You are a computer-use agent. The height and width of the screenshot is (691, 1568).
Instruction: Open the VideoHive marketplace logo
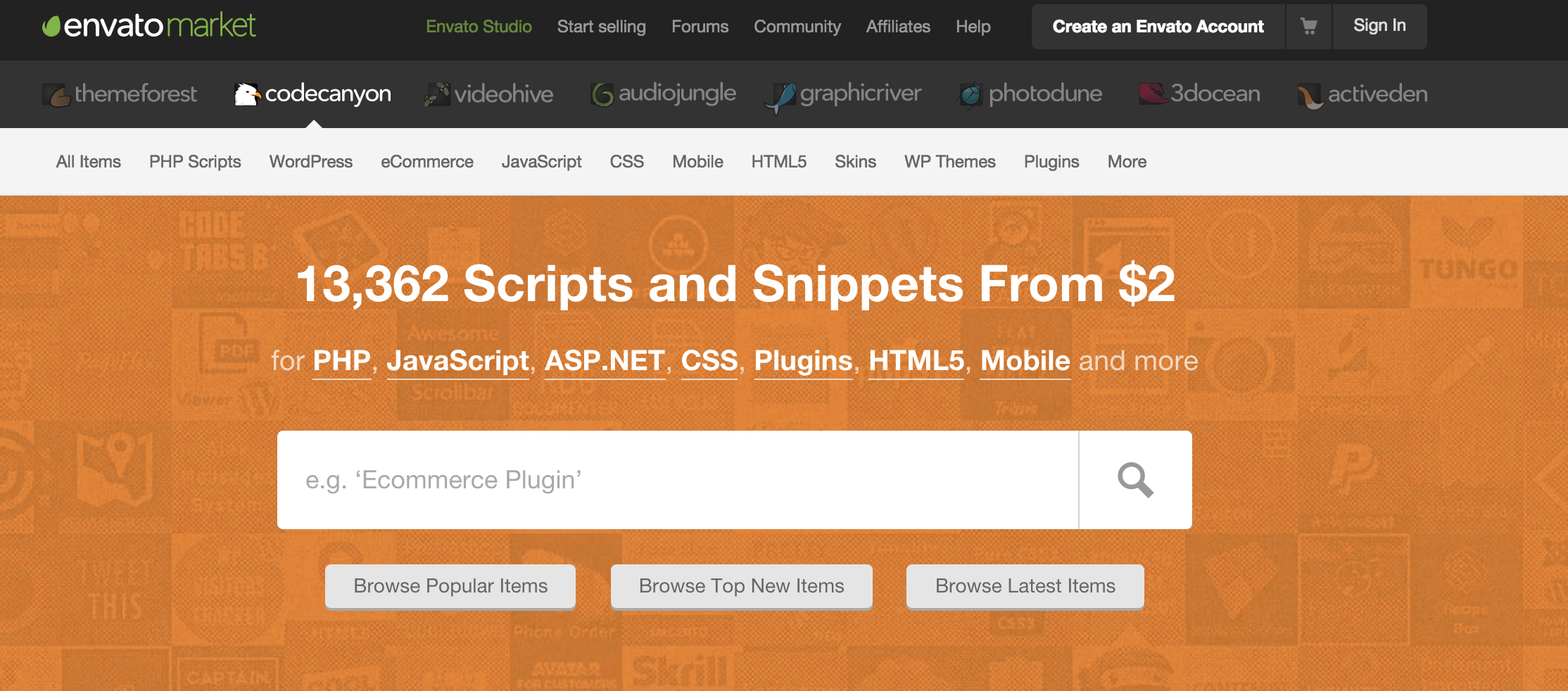pyautogui.click(x=489, y=94)
